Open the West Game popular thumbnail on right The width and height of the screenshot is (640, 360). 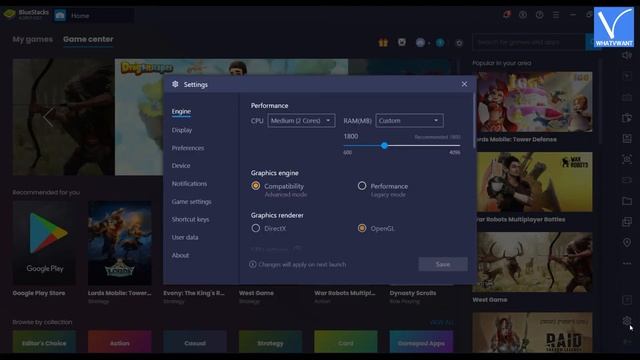tap(532, 262)
